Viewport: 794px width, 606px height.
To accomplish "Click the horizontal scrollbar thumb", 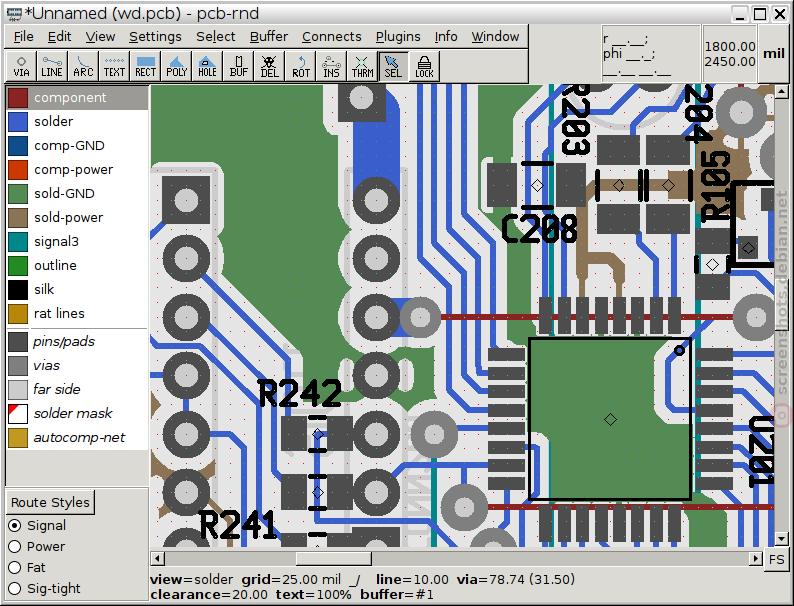I will point(334,558).
